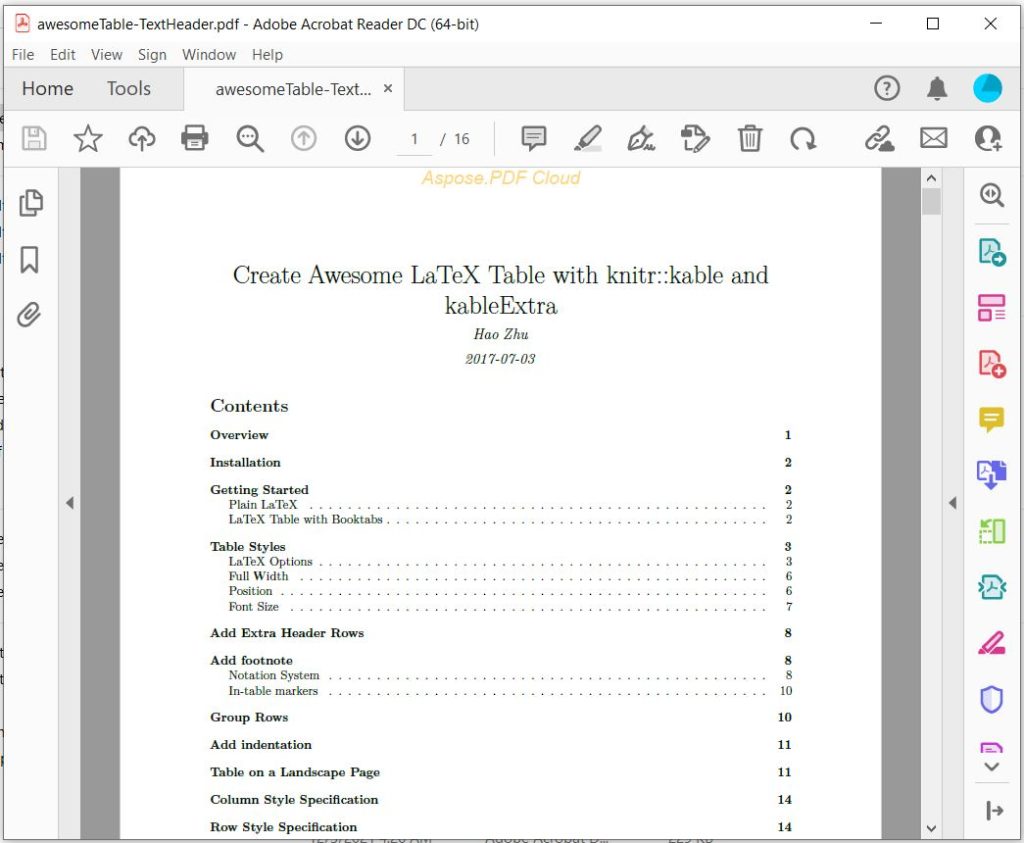Screen dimensions: 1024x843
Task: Rotate the current page
Action: (x=804, y=139)
